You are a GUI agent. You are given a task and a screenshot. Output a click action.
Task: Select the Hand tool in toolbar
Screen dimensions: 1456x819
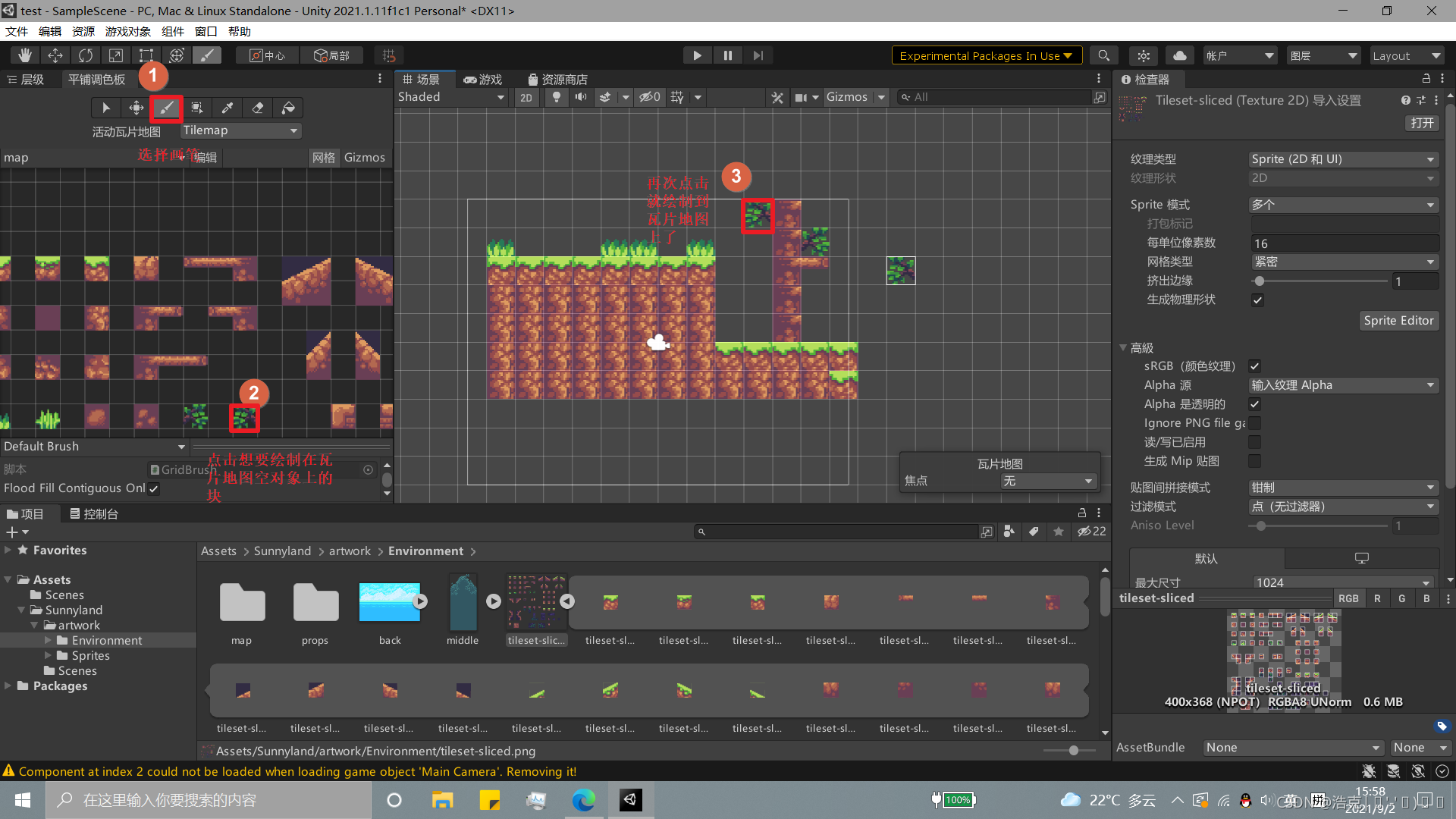coord(25,55)
